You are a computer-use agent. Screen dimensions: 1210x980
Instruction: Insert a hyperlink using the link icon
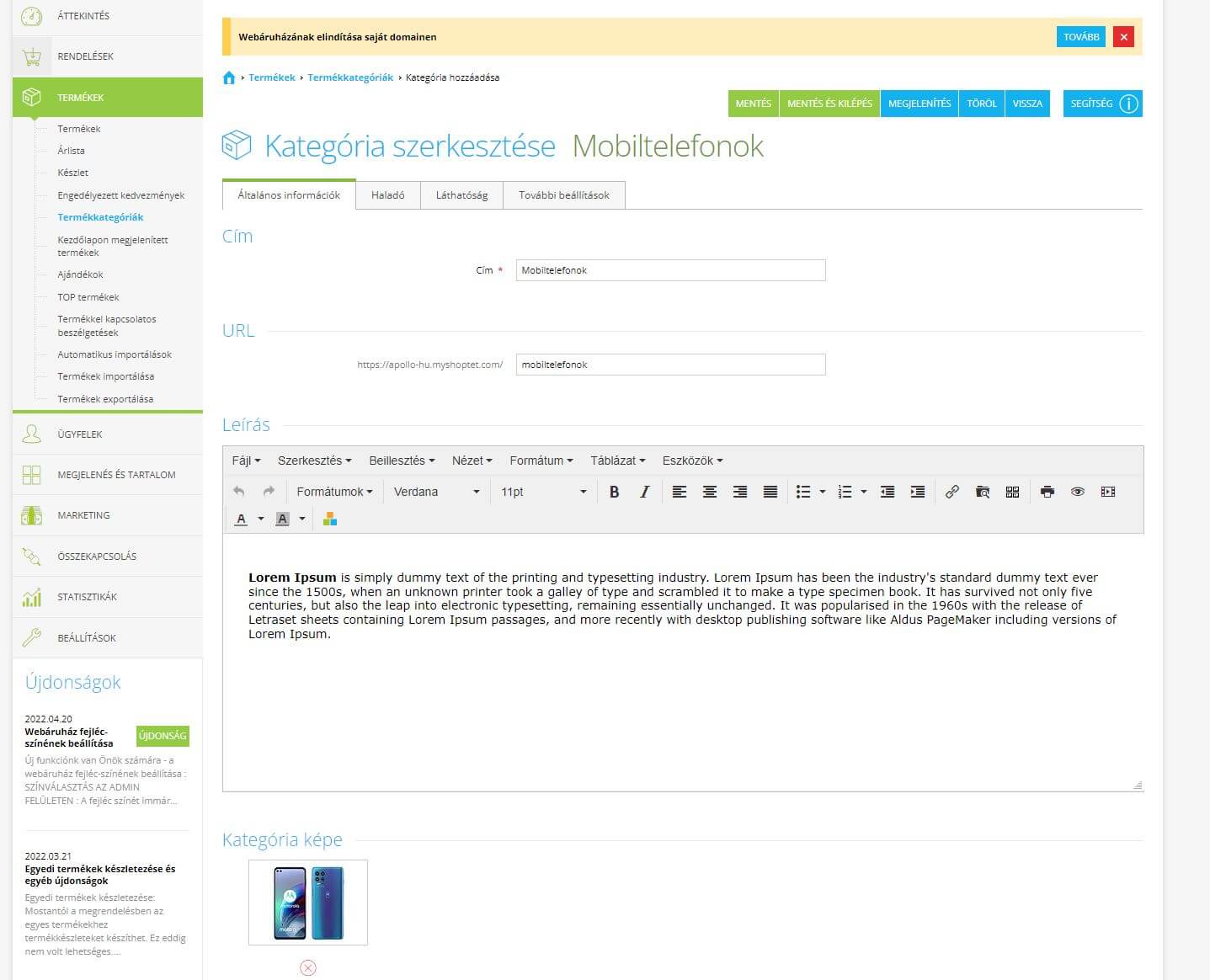[952, 492]
